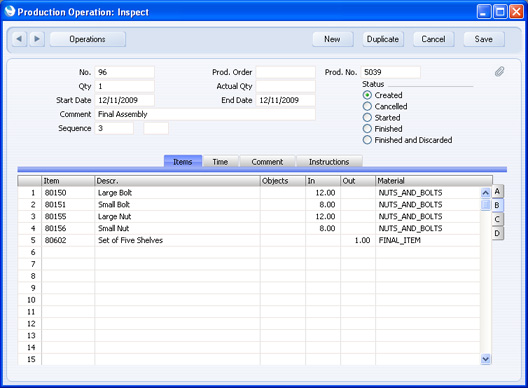This screenshot has width=528, height=388.
Task: Select the Cancelled status radio button
Action: [x=367, y=106]
